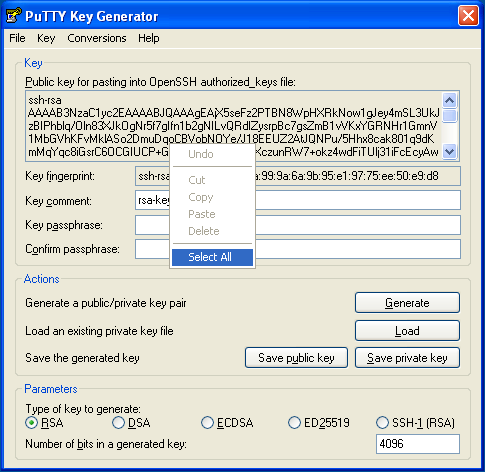Click 'Save the generated key' text
The width and height of the screenshot is (485, 472).
point(82,358)
